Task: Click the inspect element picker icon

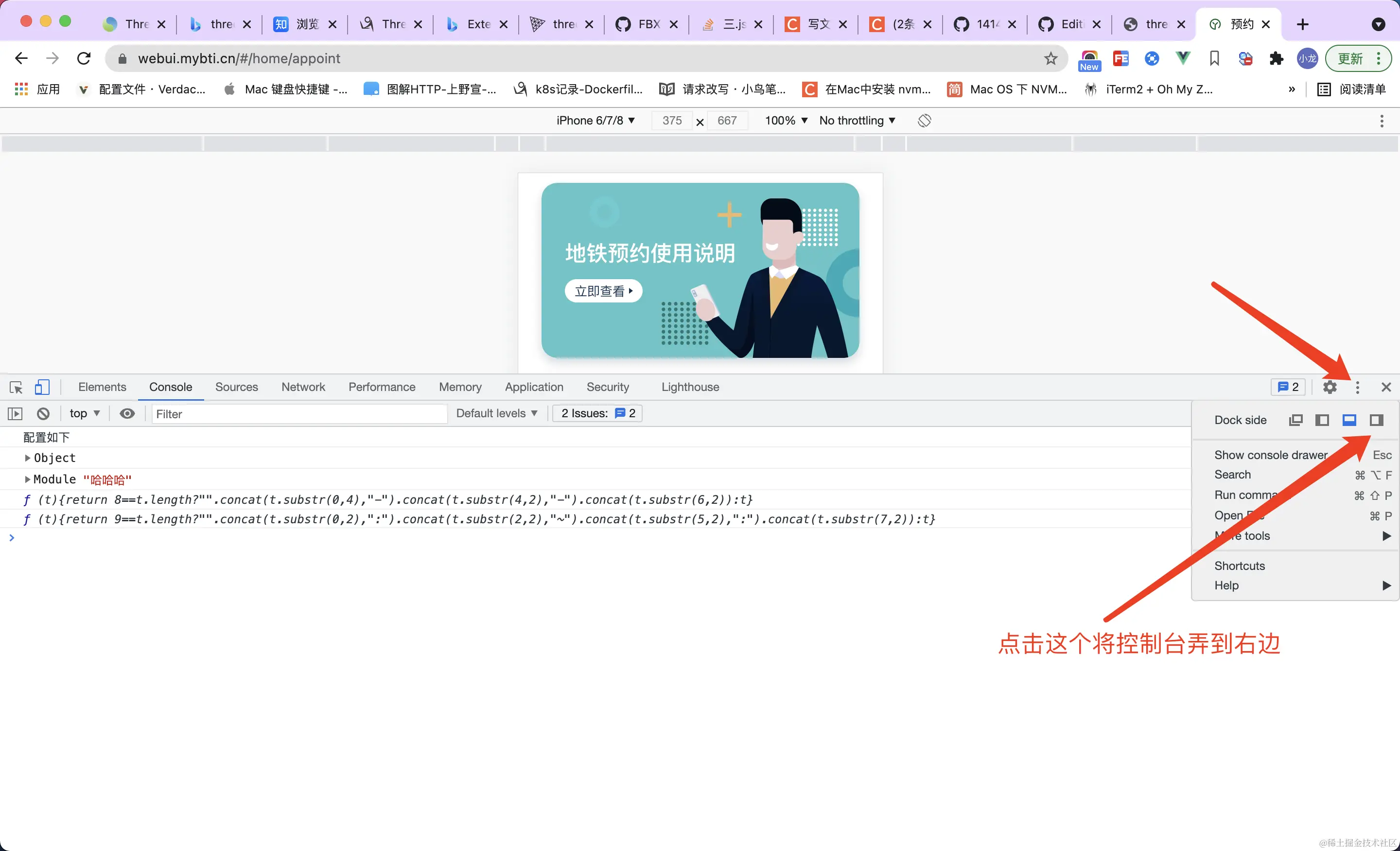Action: pos(16,387)
